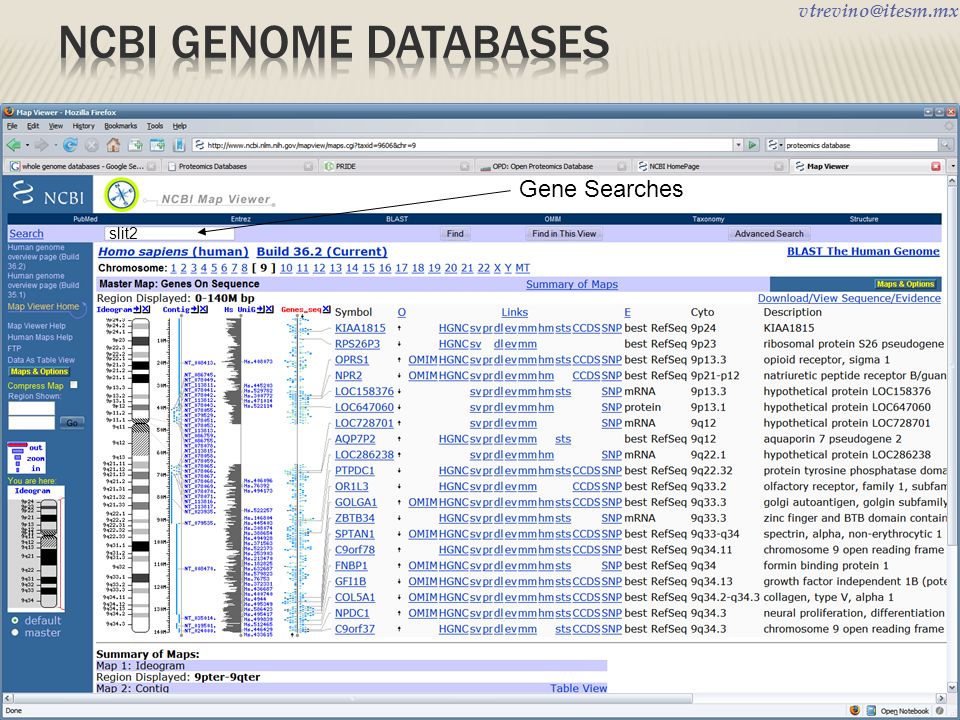Viewport: 960px width, 720px height.
Task: Click the first Region Shown input box
Action: click(x=31, y=408)
